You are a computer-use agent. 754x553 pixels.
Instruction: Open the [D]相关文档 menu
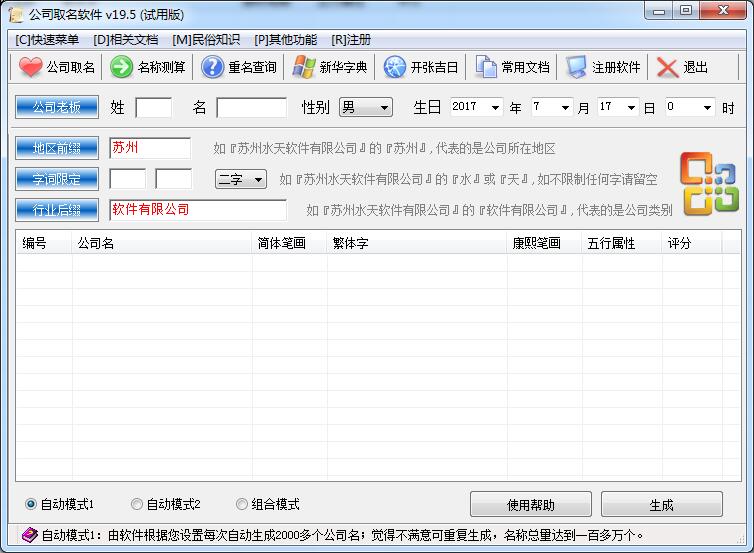(126, 39)
